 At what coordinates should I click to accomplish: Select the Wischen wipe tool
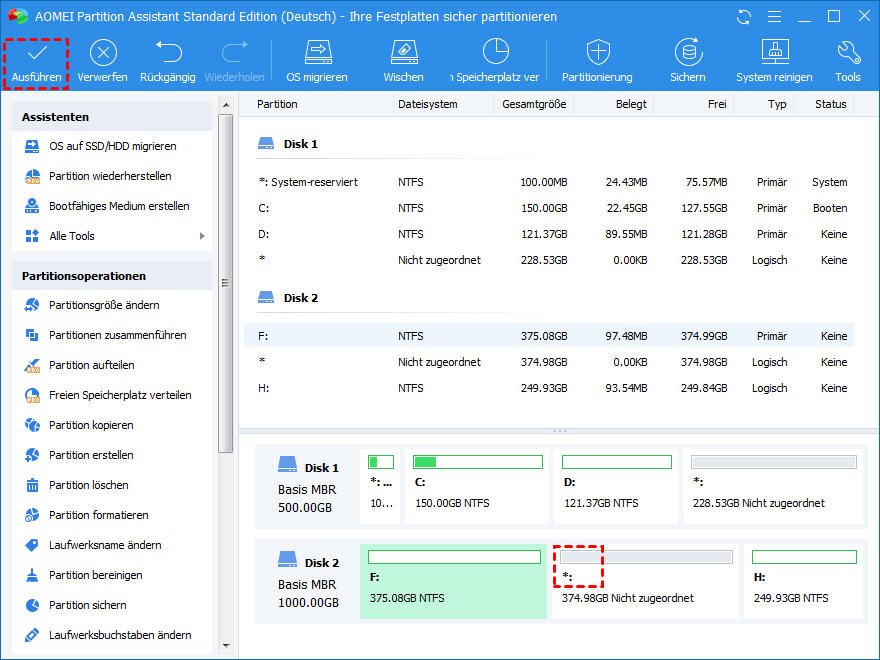pyautogui.click(x=403, y=54)
